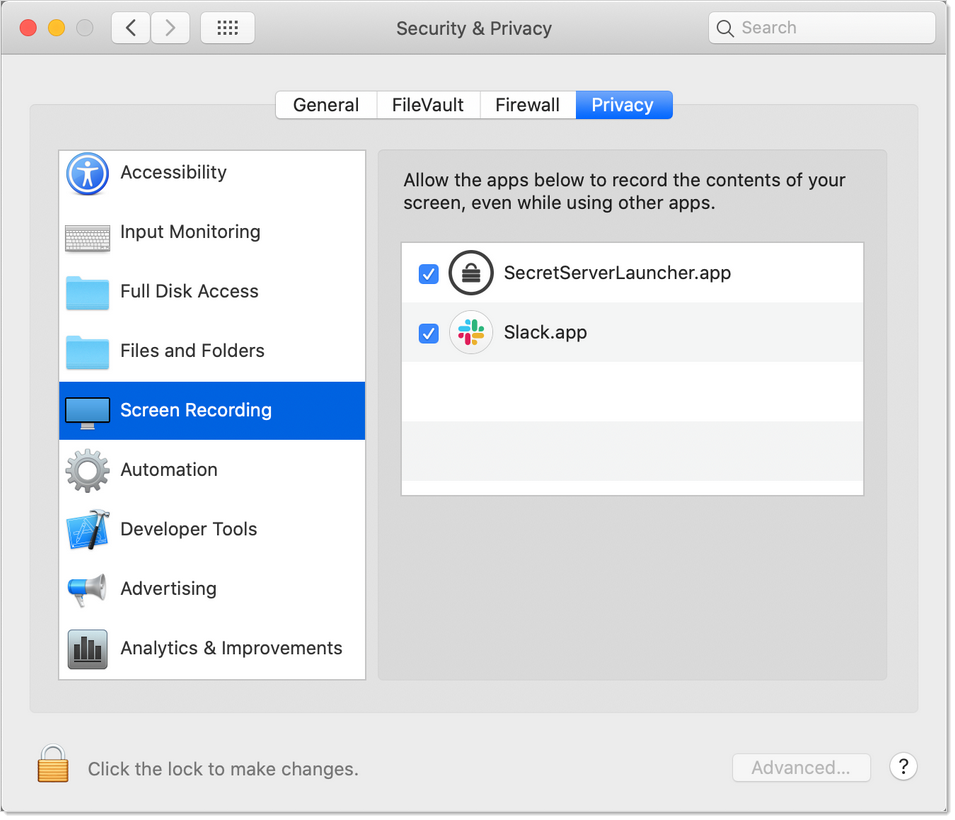The image size is (955, 820).
Task: Select the Input Monitoring keyboard icon
Action: tap(88, 238)
